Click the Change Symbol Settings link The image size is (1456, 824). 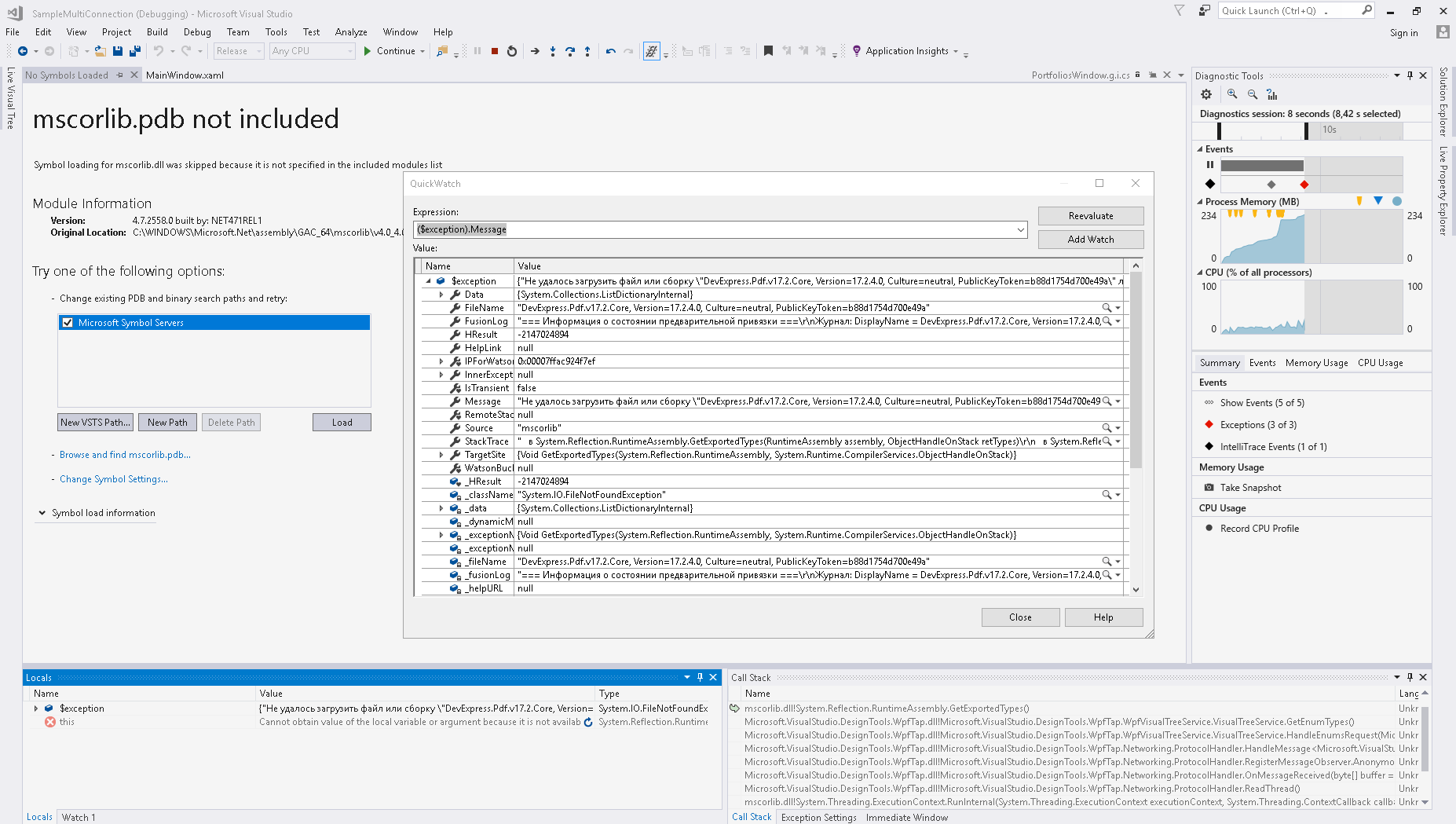[x=114, y=479]
